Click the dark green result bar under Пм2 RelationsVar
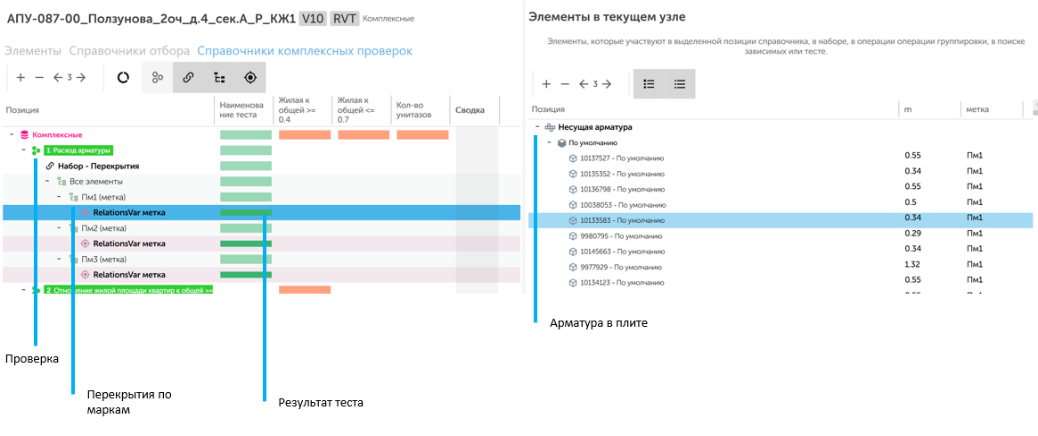Screen dimensions: 1038x436 pyautogui.click(x=246, y=243)
